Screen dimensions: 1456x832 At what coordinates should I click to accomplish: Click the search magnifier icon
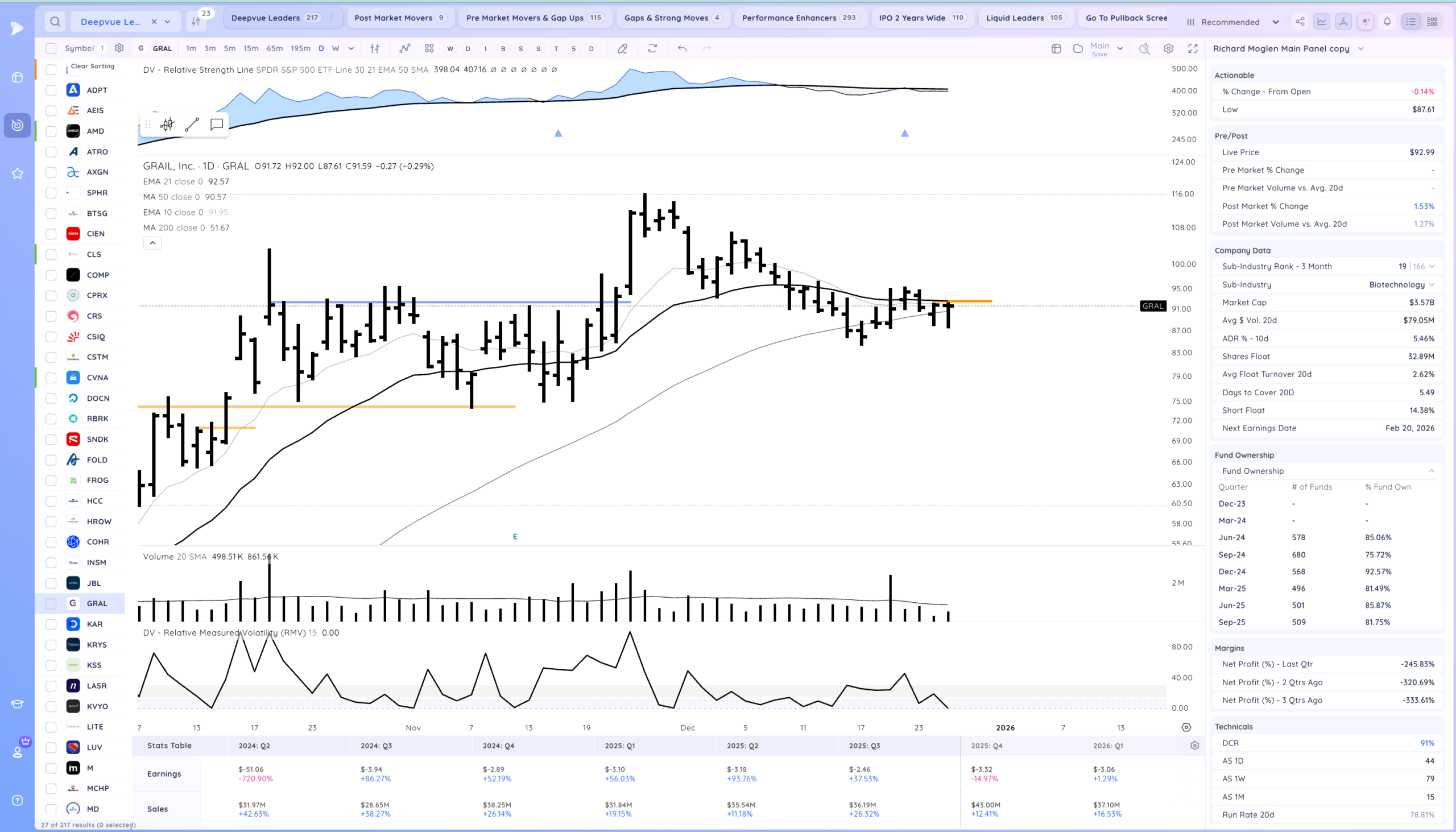55,22
